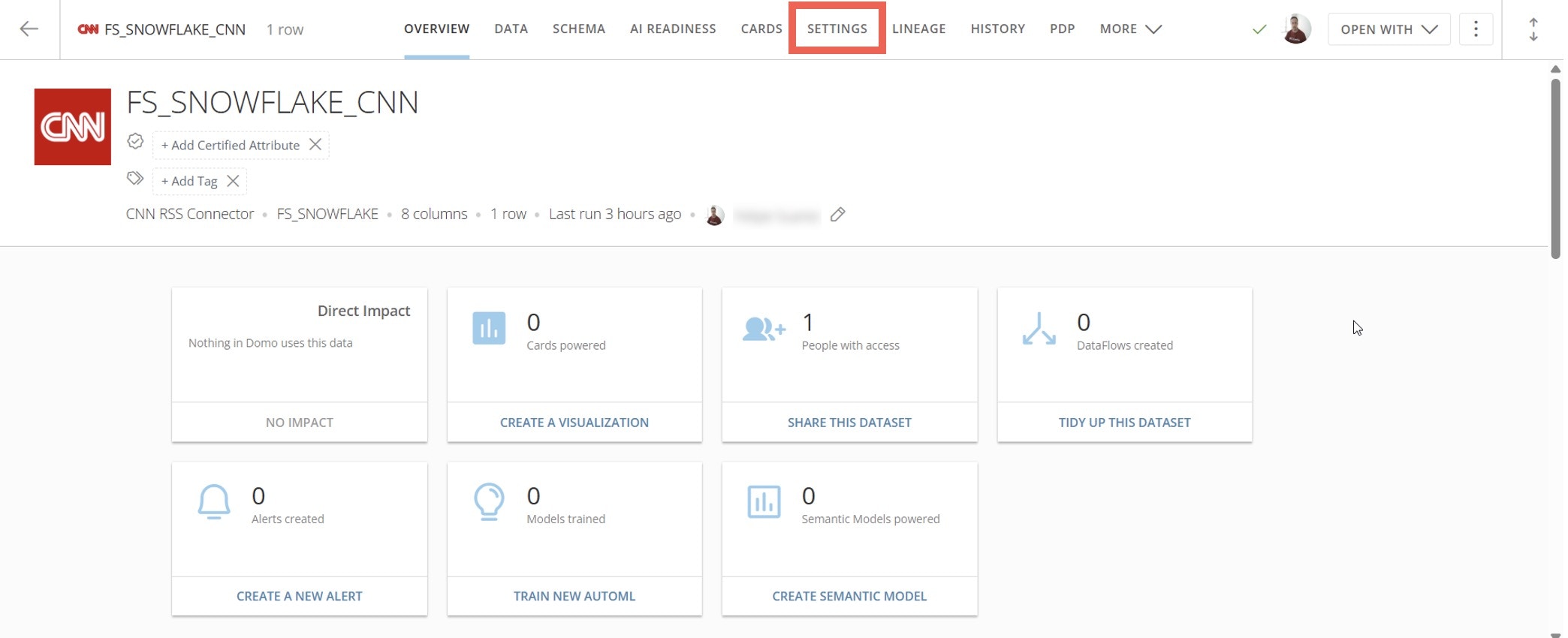Click the Alerts created bell icon

pos(214,501)
